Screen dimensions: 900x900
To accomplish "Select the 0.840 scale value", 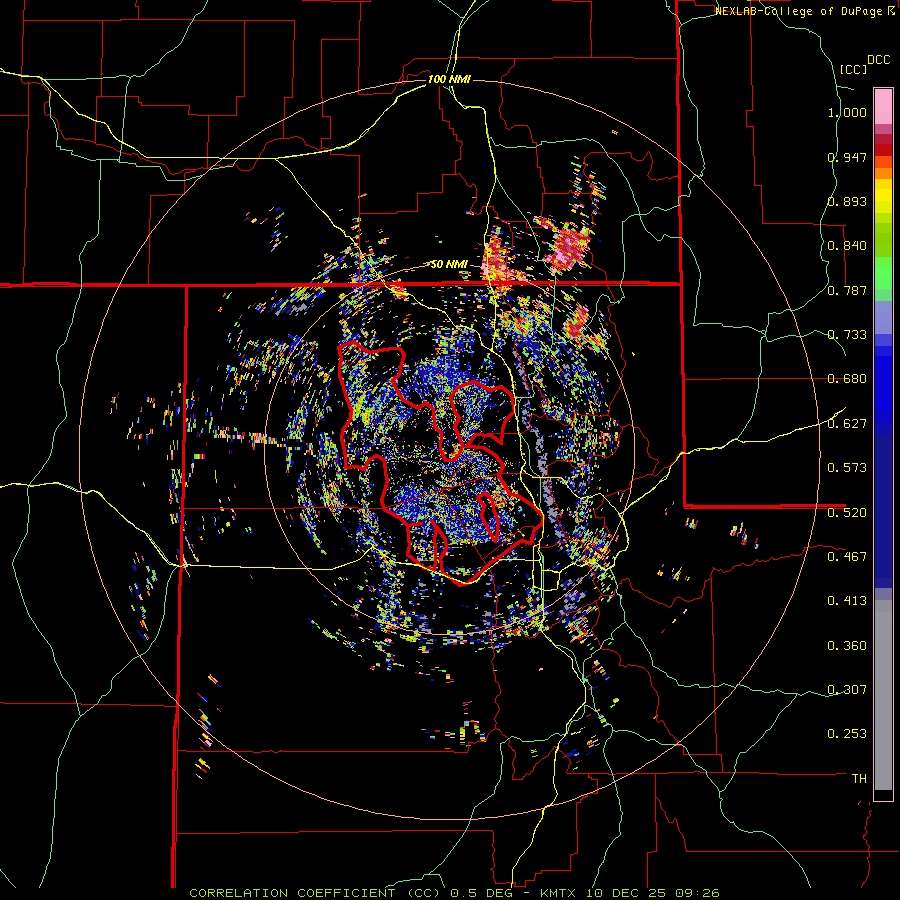I will pyautogui.click(x=847, y=246).
